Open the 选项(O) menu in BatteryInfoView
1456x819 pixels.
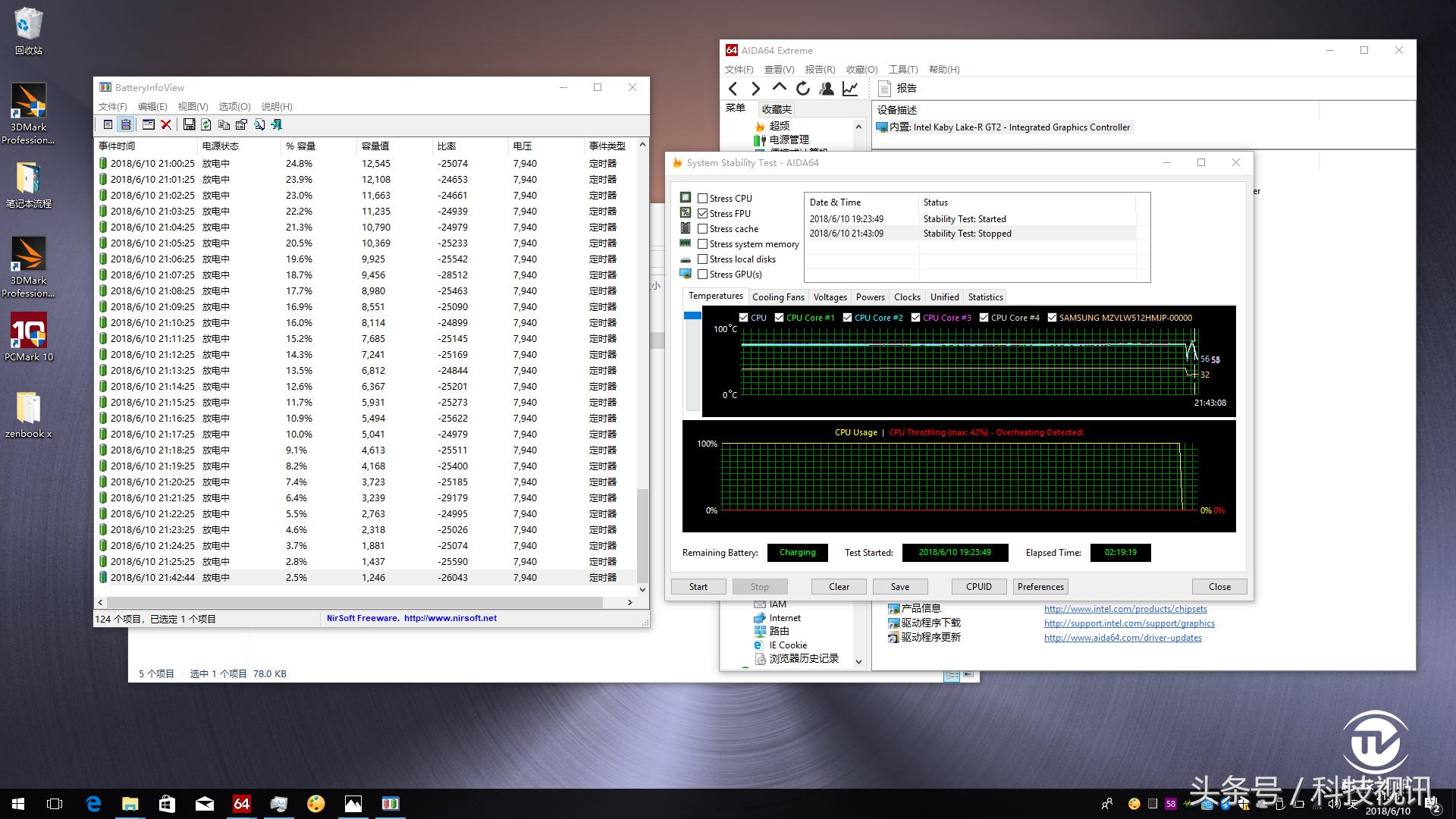[x=234, y=107]
